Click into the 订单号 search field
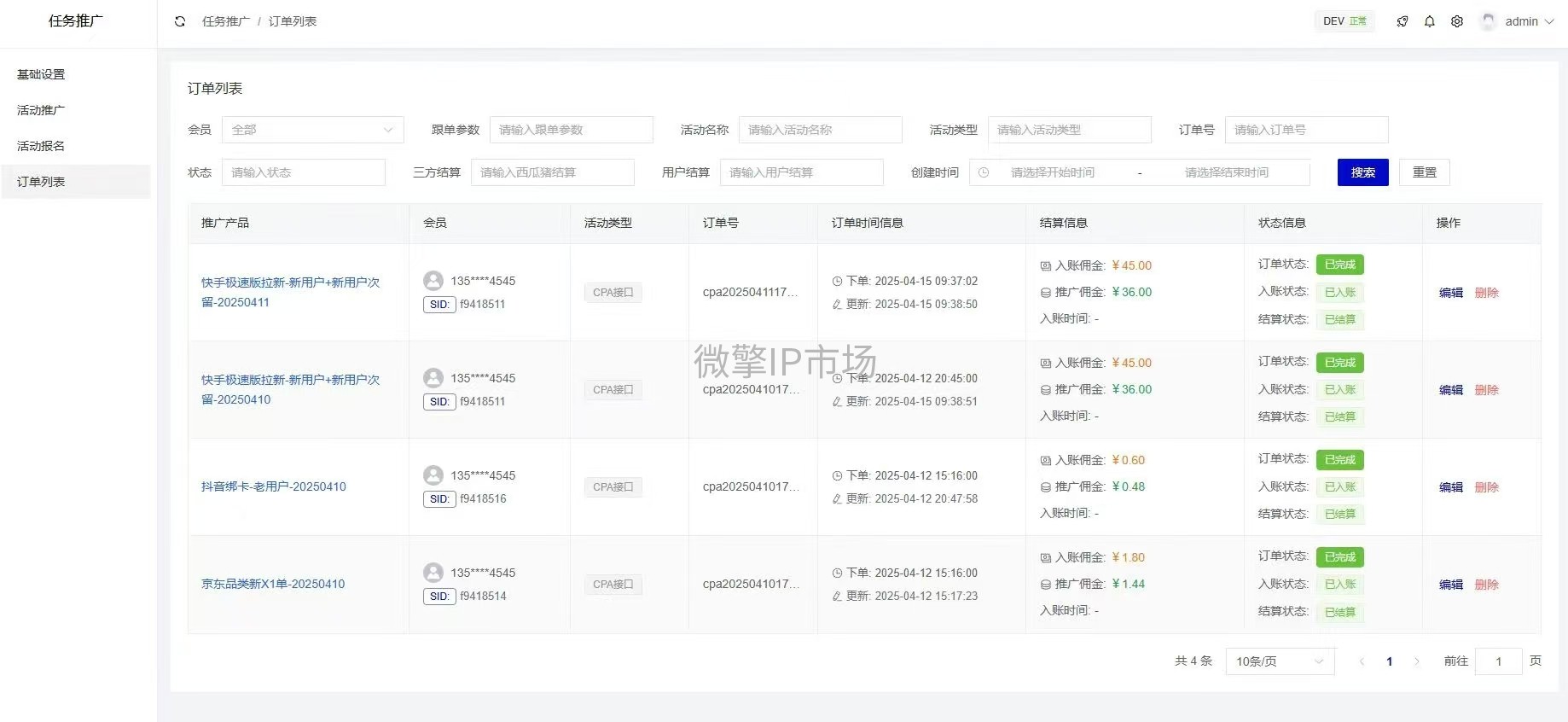The width and height of the screenshot is (1568, 722). [x=1306, y=130]
